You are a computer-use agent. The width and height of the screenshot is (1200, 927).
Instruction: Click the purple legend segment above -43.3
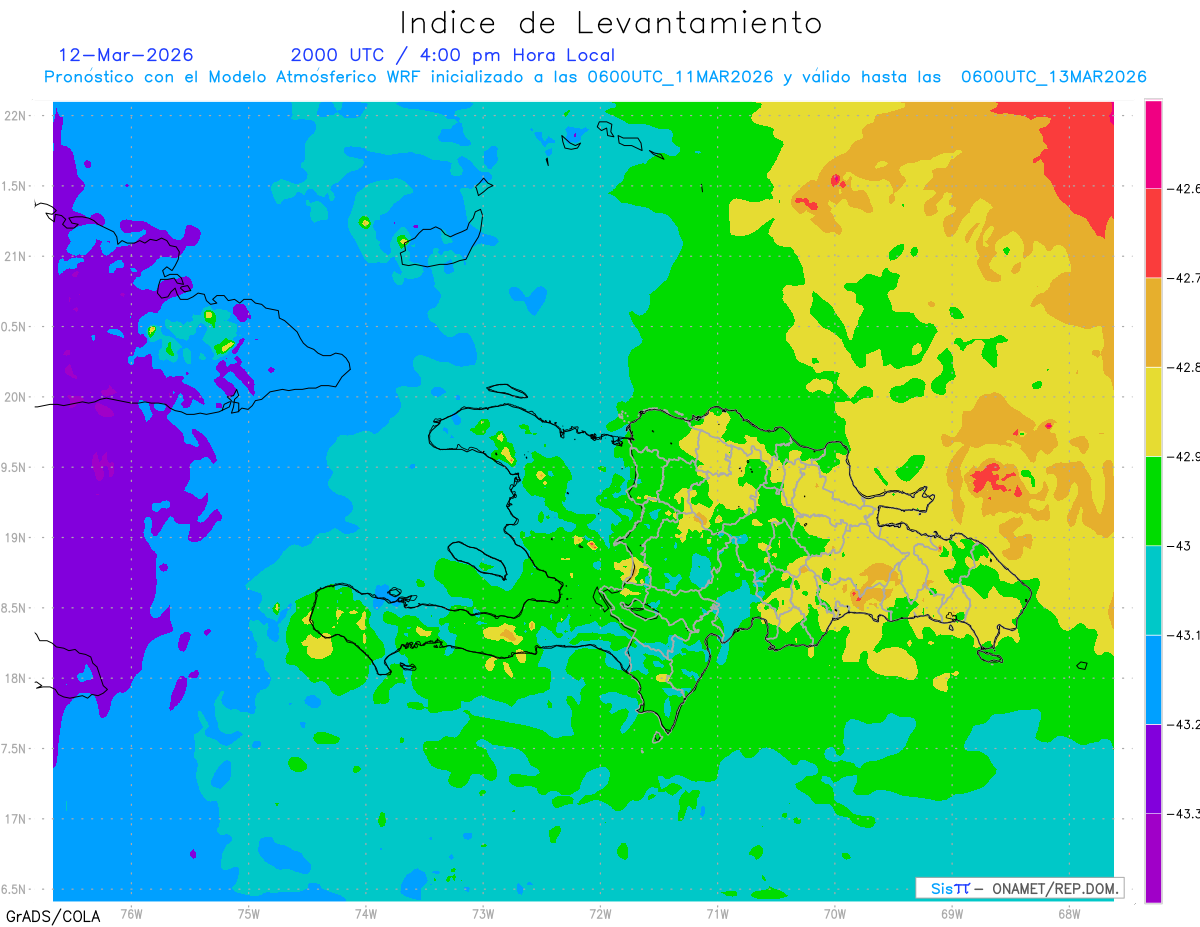1153,768
